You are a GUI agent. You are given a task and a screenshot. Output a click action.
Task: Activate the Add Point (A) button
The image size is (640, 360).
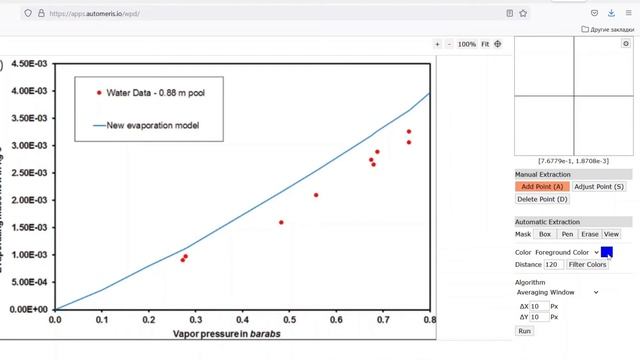(542, 187)
